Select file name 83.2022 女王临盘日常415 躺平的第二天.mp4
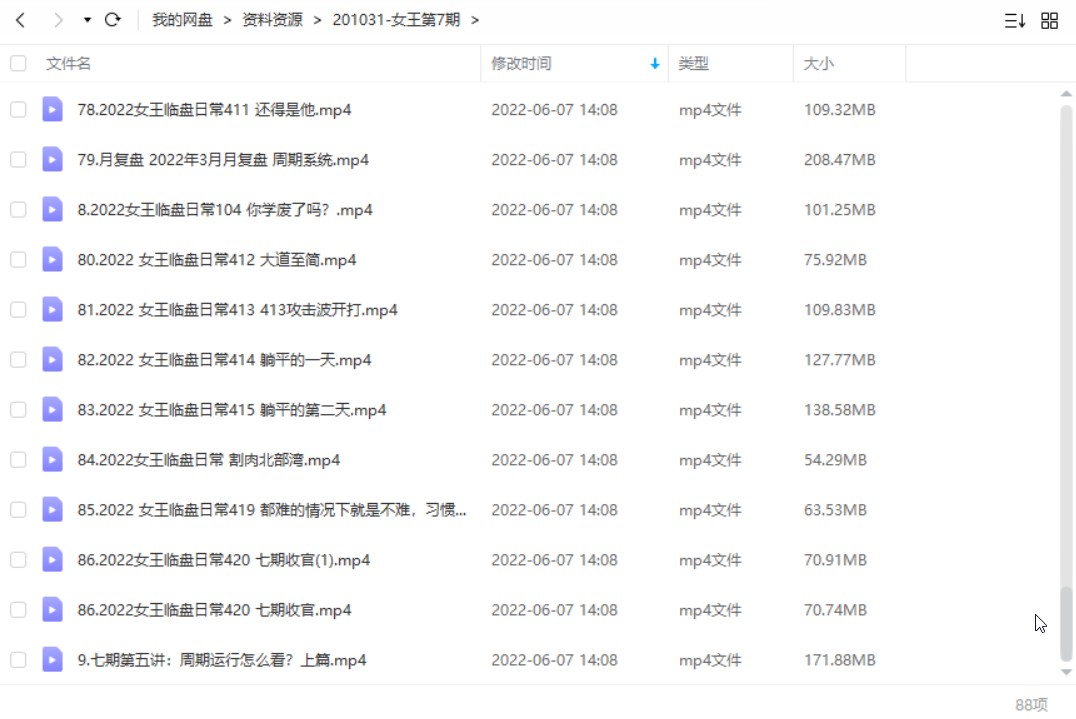Screen dimensions: 1076x719 tap(232, 410)
